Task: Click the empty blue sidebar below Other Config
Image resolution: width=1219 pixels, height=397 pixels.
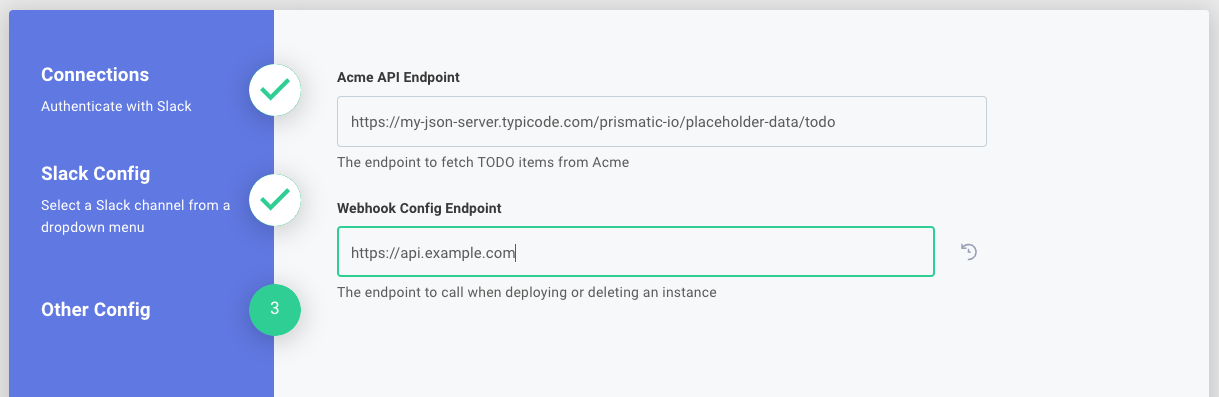Action: click(x=141, y=365)
